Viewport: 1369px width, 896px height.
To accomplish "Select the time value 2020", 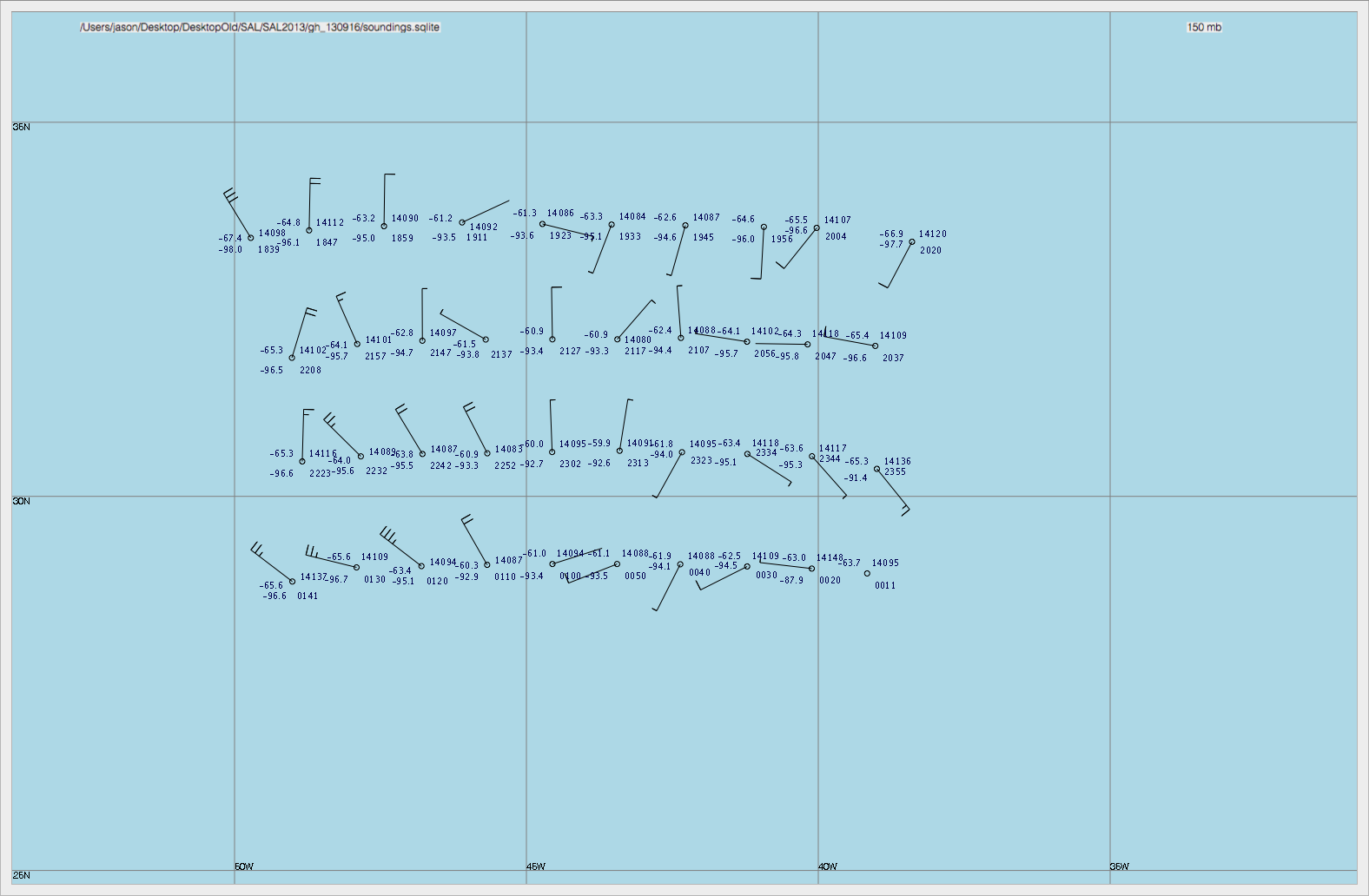I will pyautogui.click(x=930, y=251).
